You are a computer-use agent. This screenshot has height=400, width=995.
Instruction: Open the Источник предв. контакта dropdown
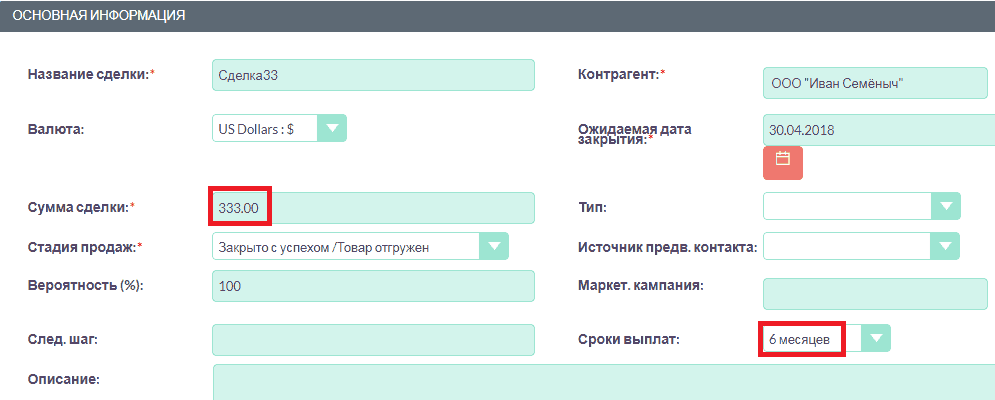(945, 246)
